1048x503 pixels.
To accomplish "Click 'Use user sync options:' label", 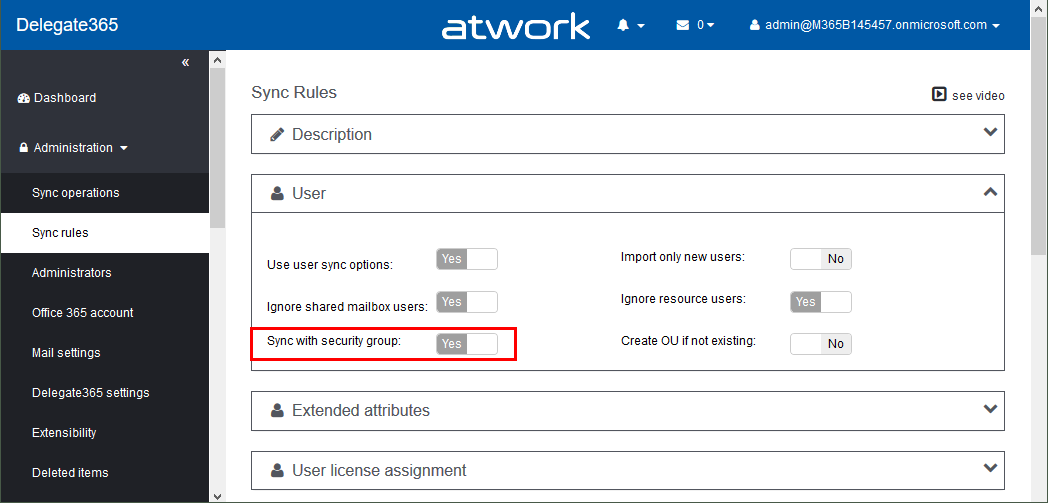I will click(330, 265).
